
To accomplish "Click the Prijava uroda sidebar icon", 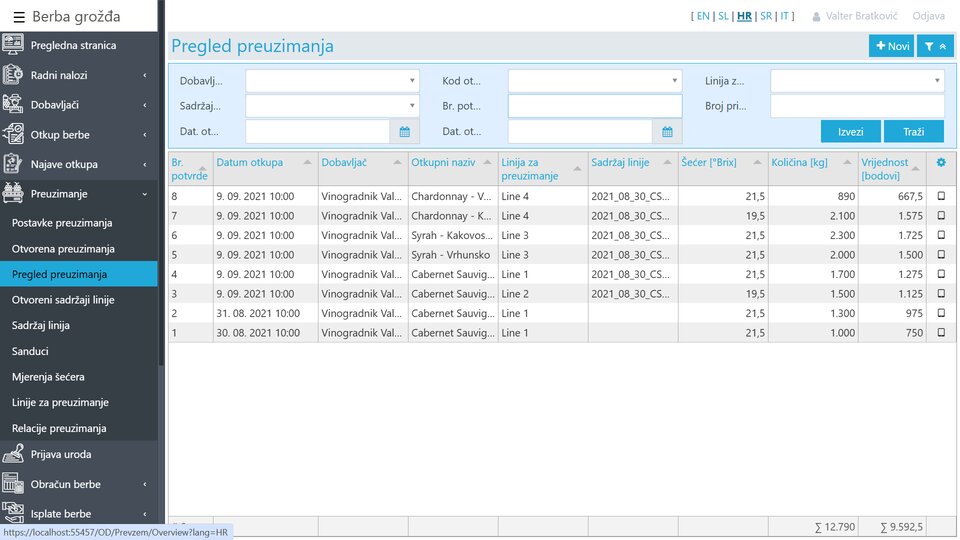I will [x=13, y=454].
